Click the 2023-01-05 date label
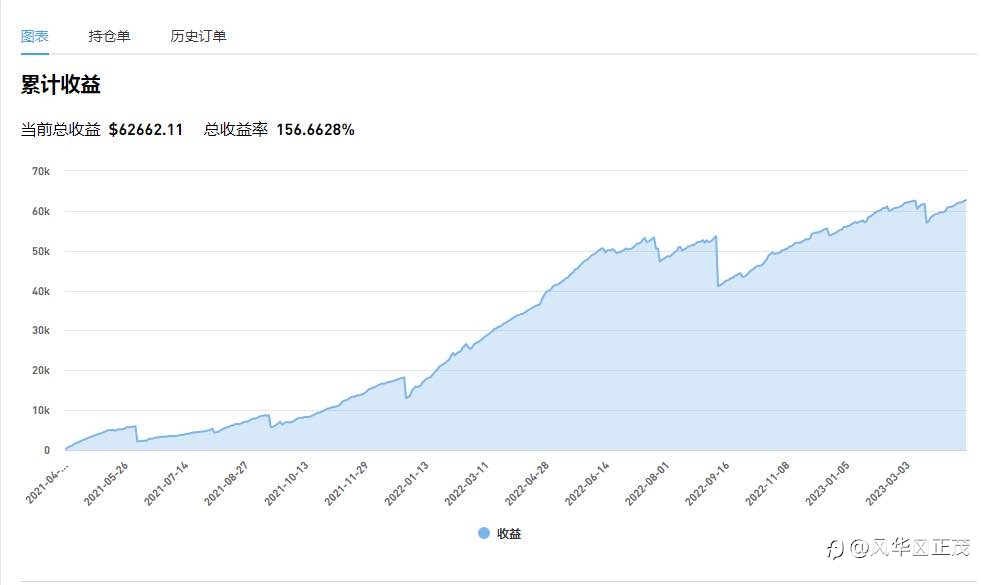 point(827,484)
